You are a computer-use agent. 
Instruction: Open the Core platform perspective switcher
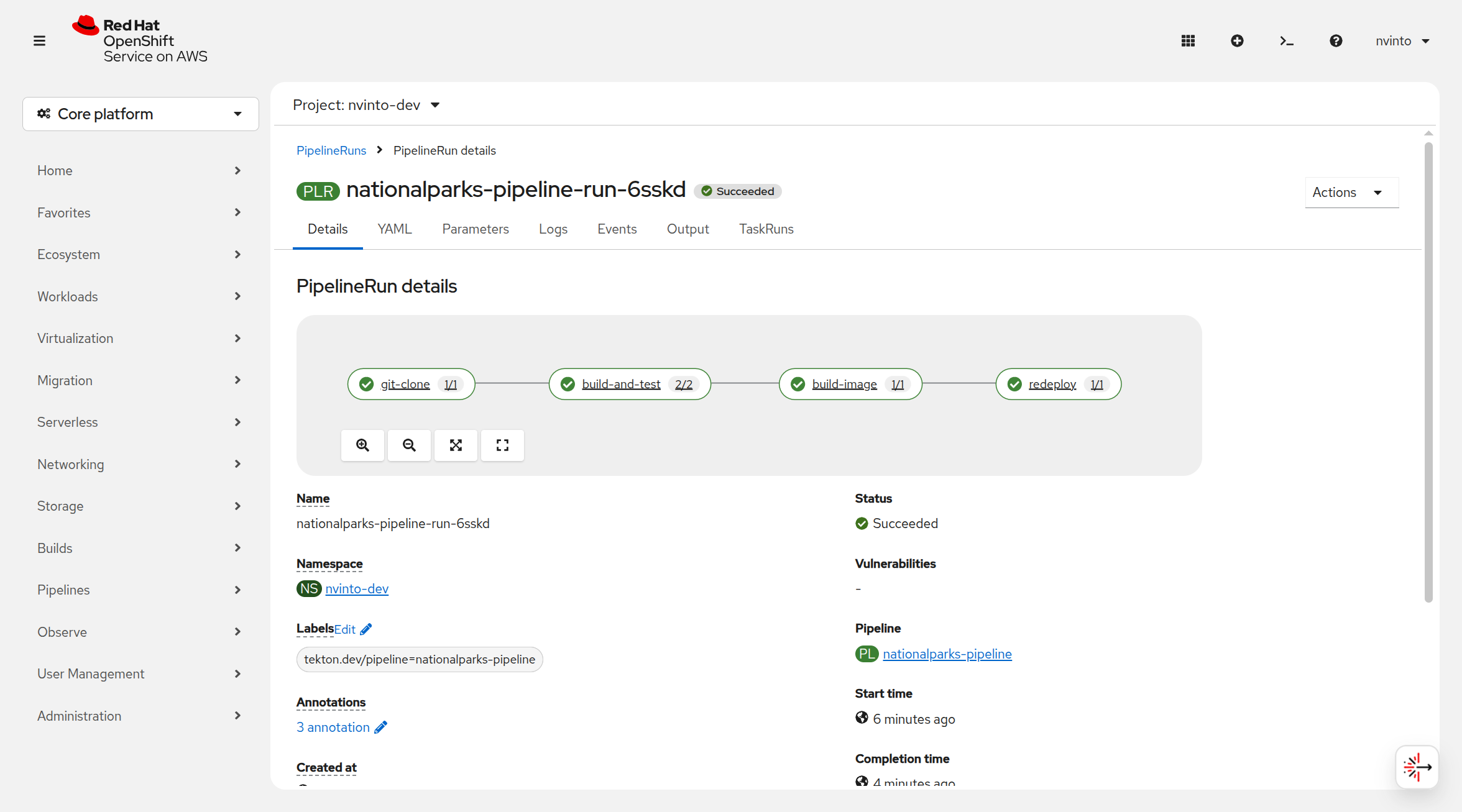[140, 114]
